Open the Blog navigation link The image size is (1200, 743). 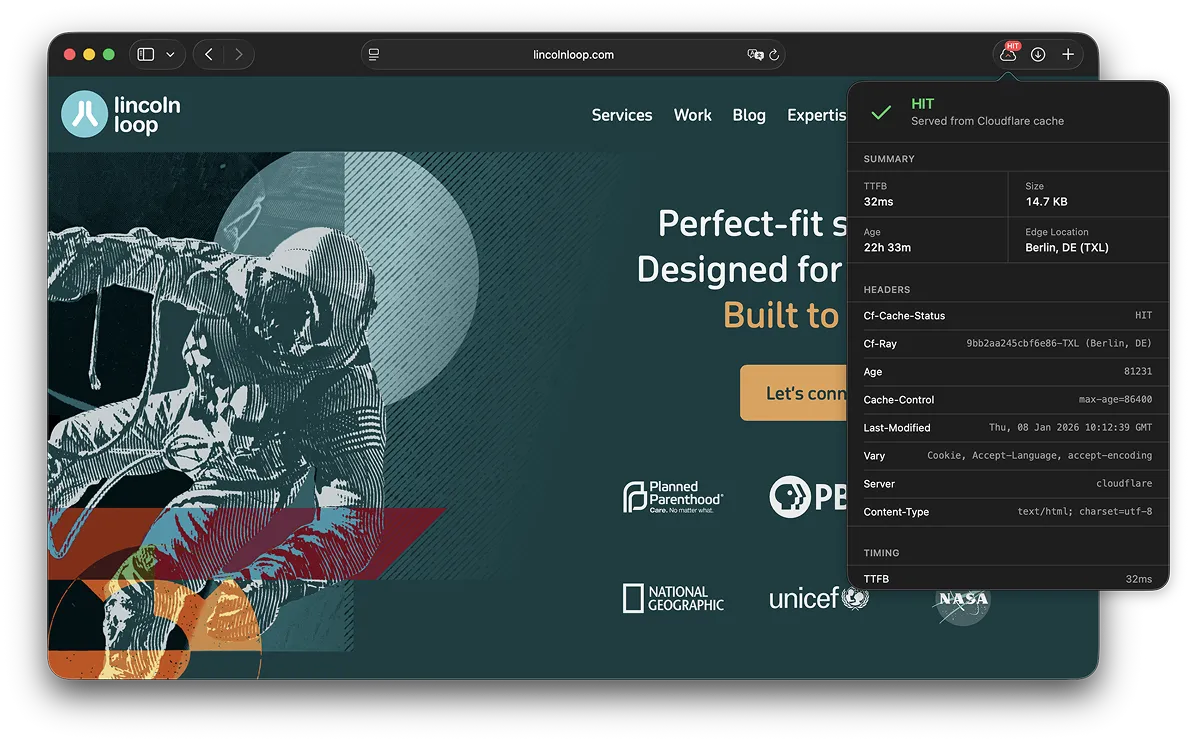[x=749, y=115]
